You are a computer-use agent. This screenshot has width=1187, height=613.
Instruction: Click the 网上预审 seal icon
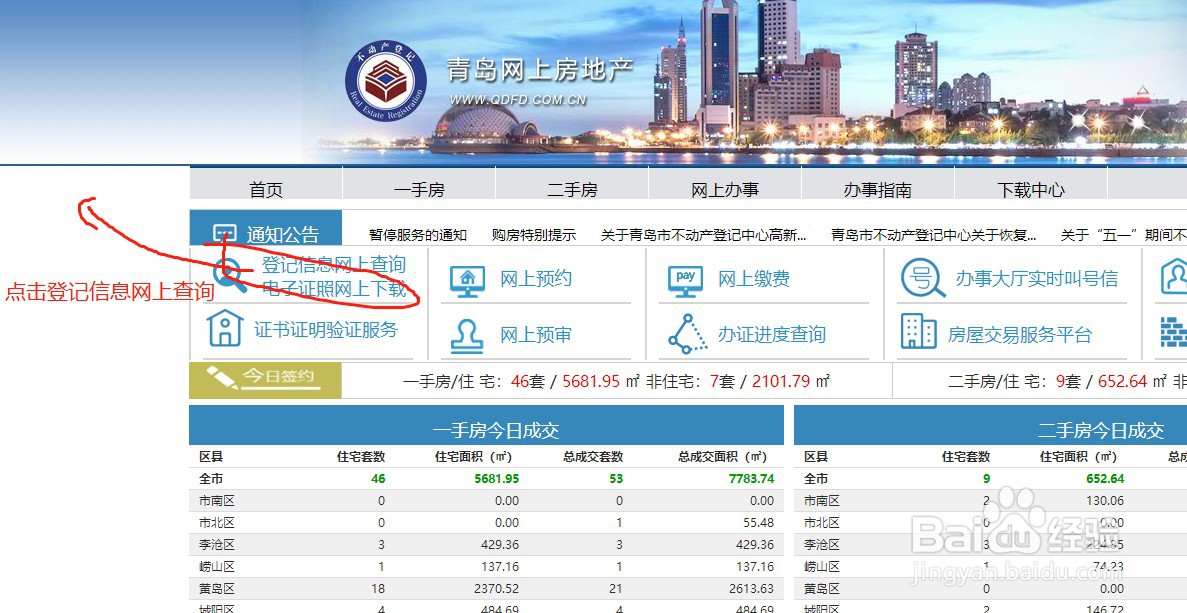pos(465,335)
